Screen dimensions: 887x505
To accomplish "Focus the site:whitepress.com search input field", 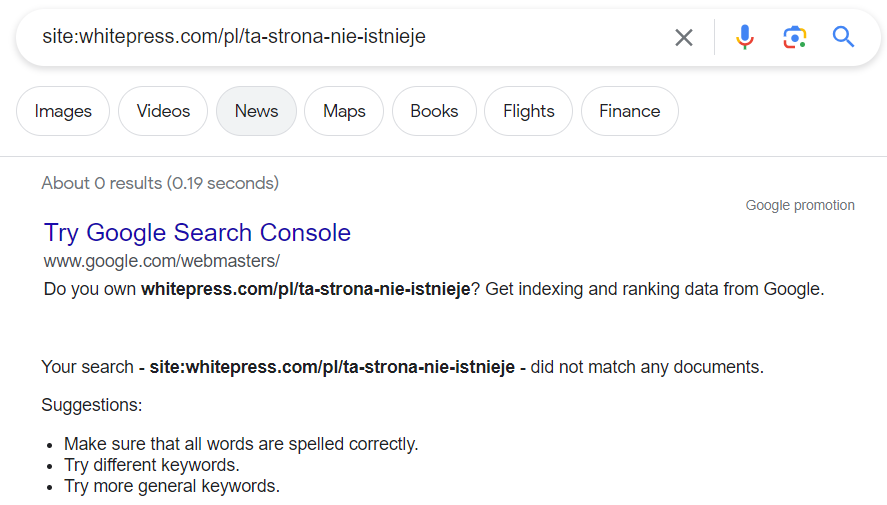I will (351, 37).
